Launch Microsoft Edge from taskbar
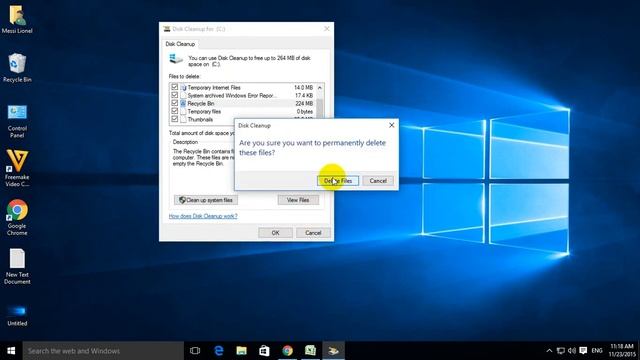 coord(219,351)
